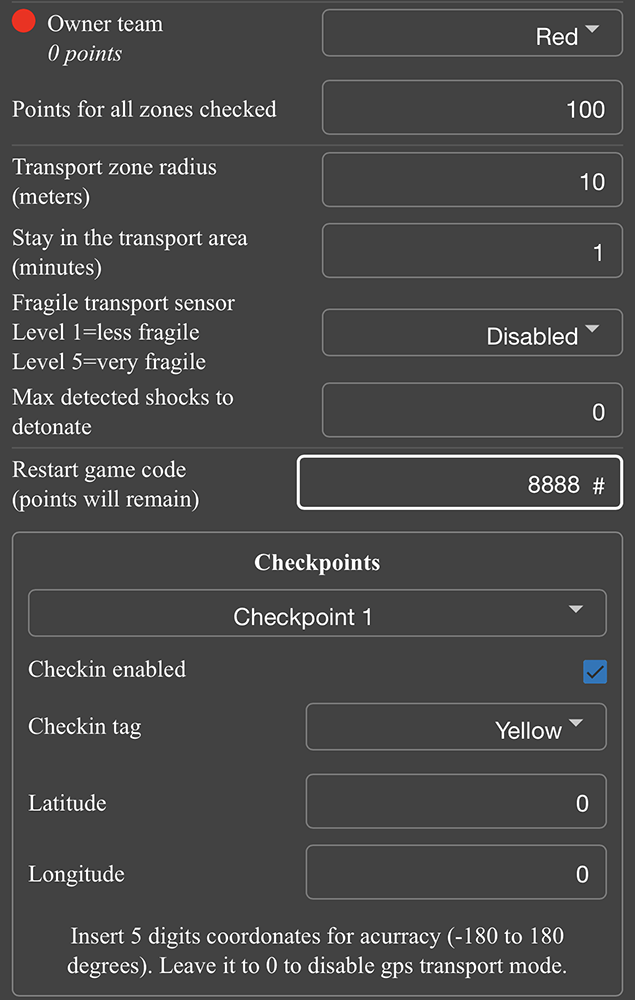
Task: Focus the Points for all zones checked field
Action: click(472, 109)
